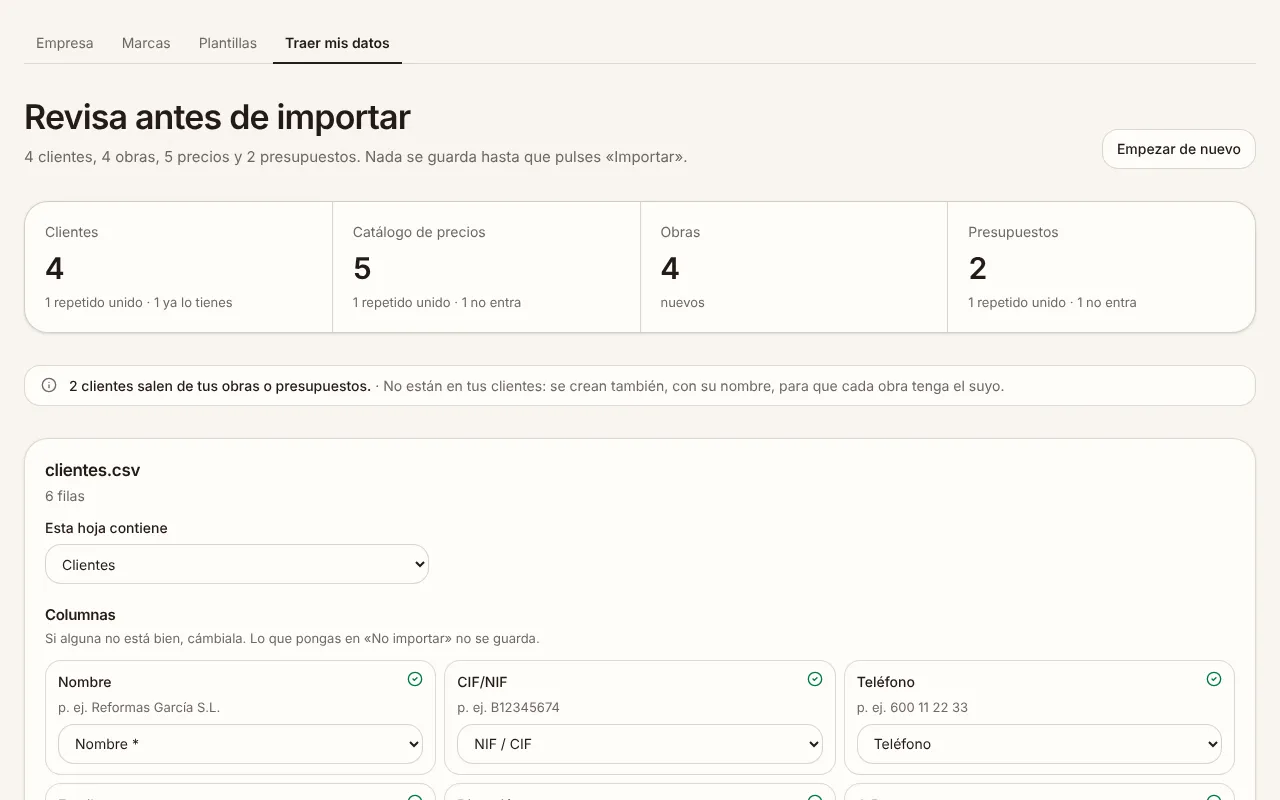
Task: Click the info icon in the clients notice
Action: coord(49,385)
